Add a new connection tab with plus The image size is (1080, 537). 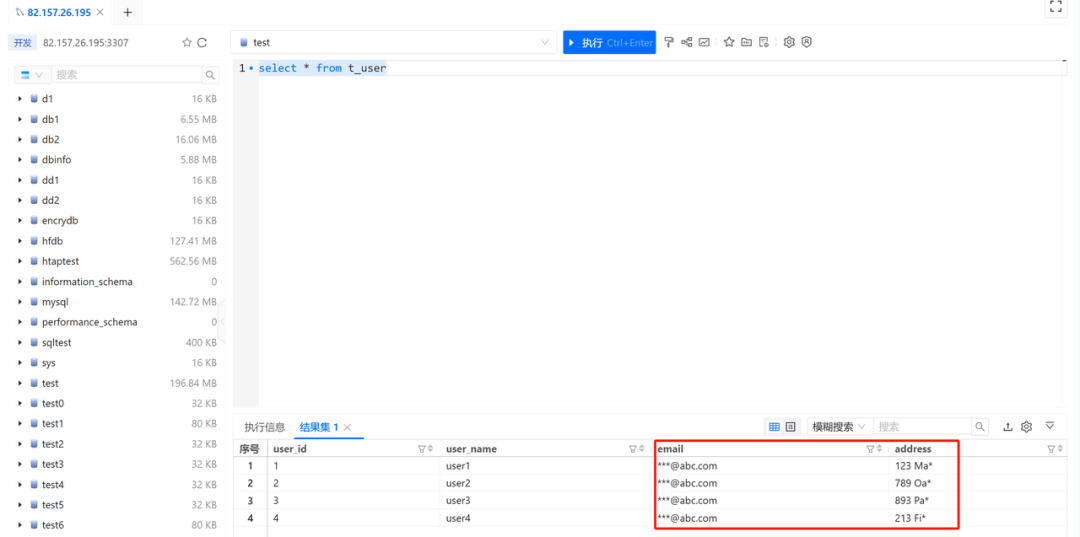(127, 12)
